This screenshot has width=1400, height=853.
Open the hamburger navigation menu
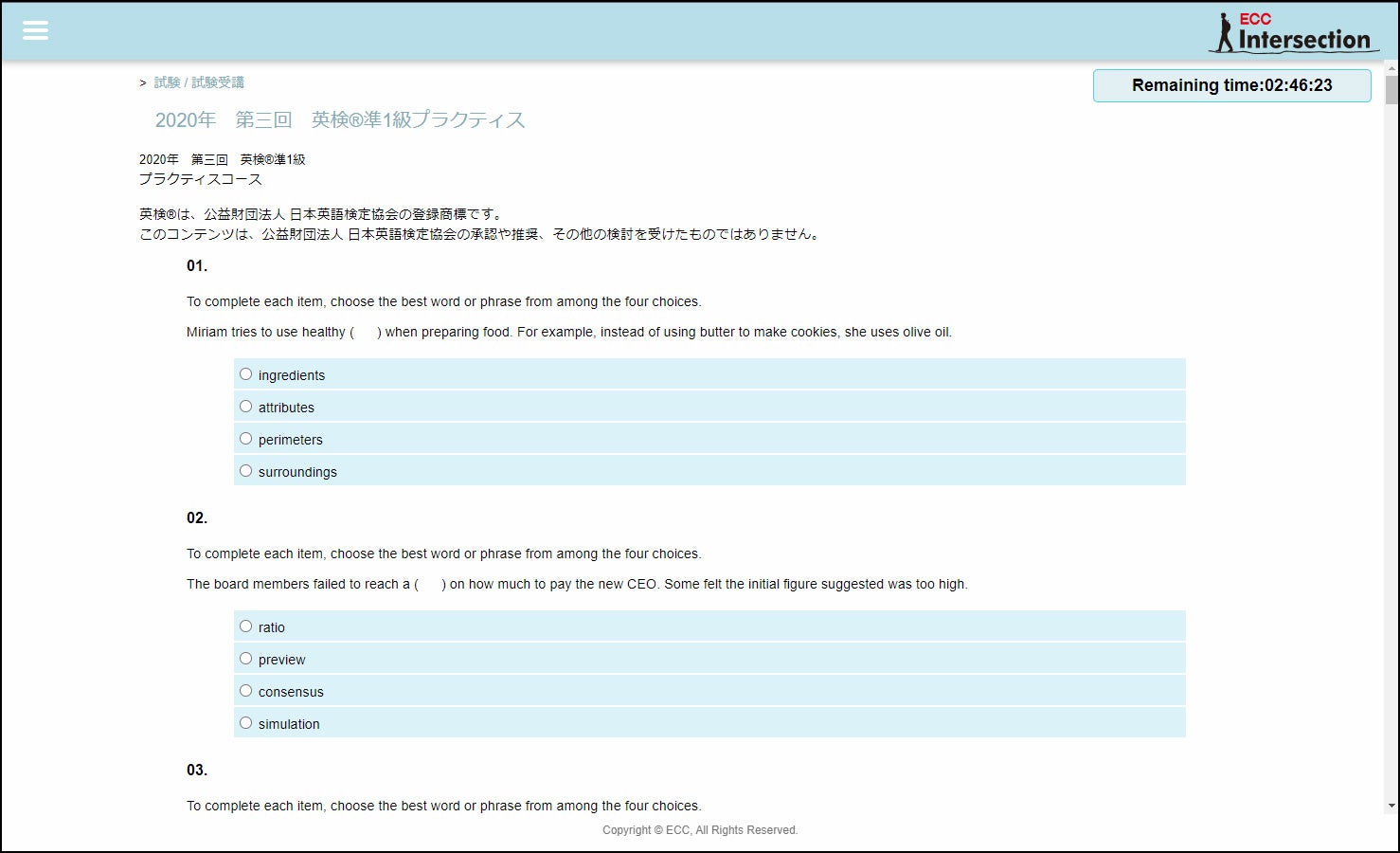[35, 29]
